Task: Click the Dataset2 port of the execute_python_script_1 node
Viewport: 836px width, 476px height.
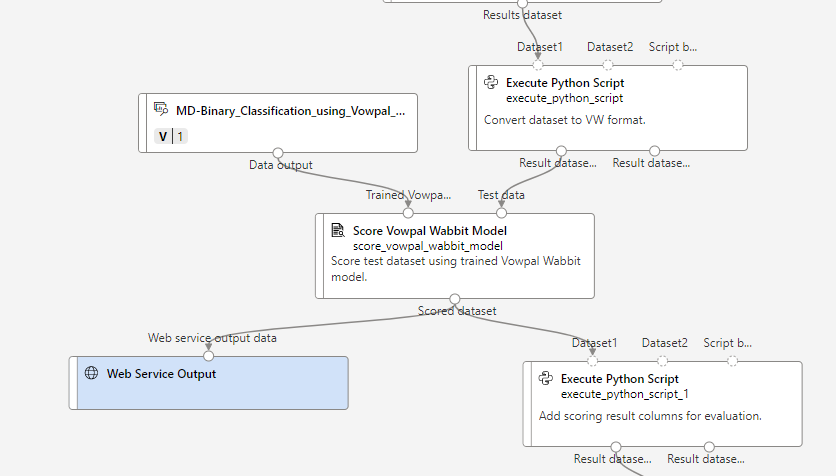Action: pyautogui.click(x=663, y=361)
